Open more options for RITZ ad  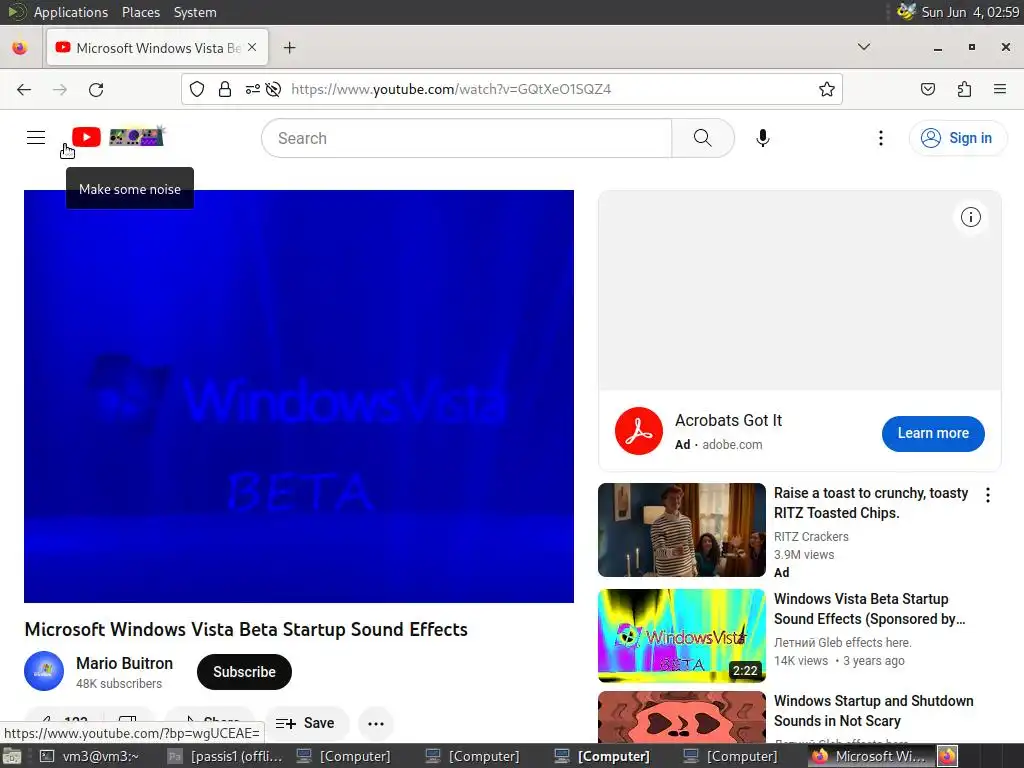(x=987, y=495)
